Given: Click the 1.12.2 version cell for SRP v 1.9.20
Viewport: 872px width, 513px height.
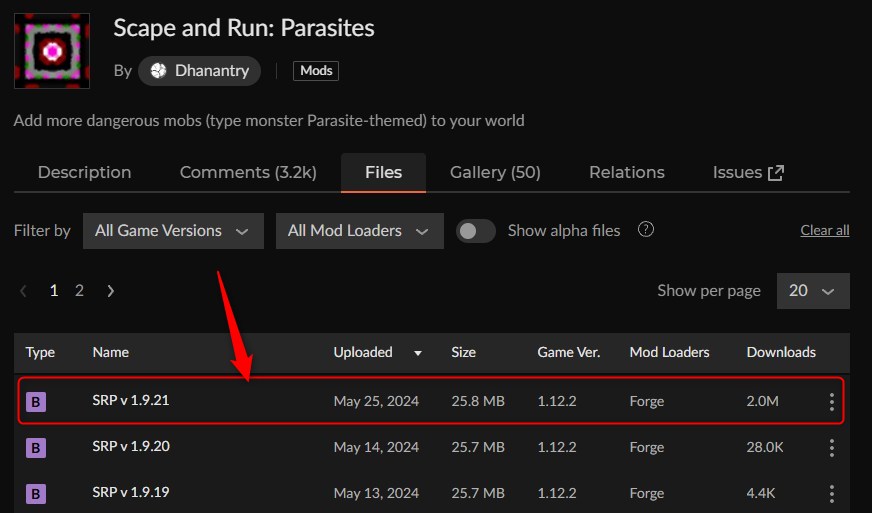Looking at the screenshot, I should (557, 447).
